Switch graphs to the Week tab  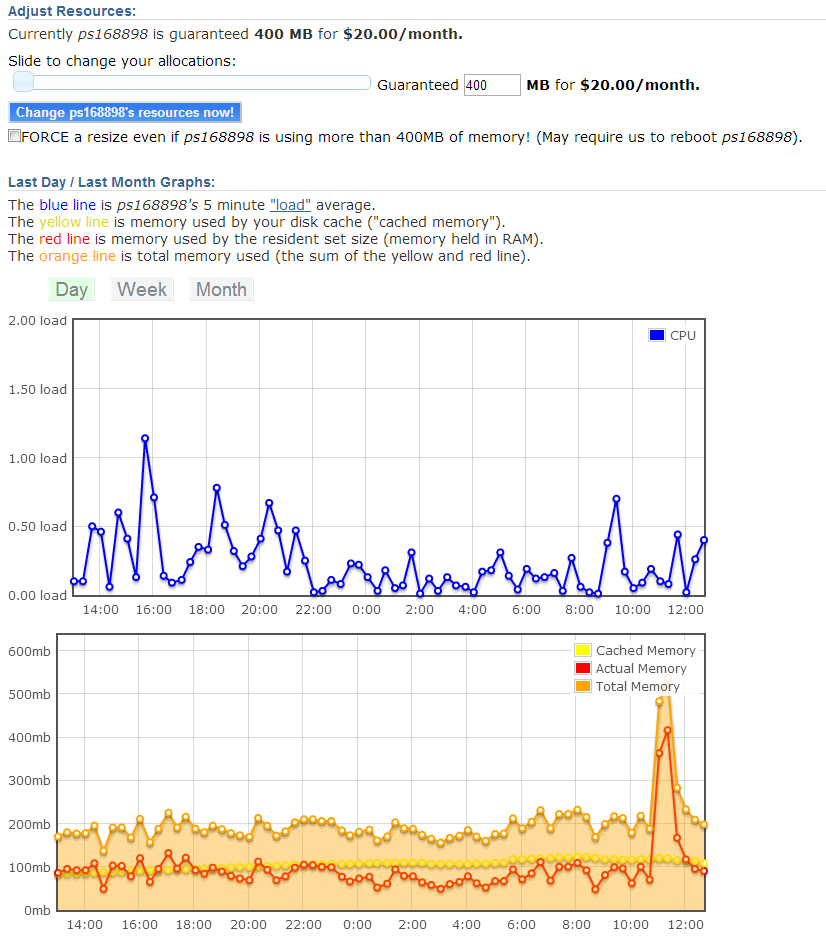[x=142, y=289]
